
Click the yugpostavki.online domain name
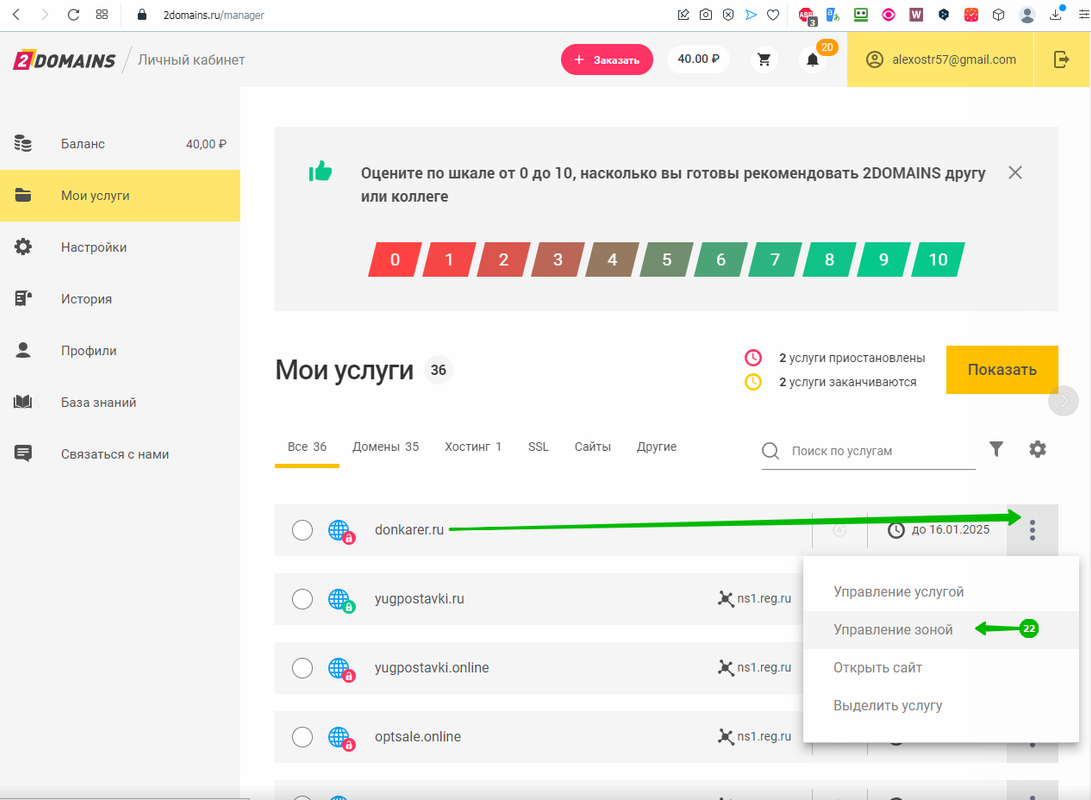coord(431,668)
